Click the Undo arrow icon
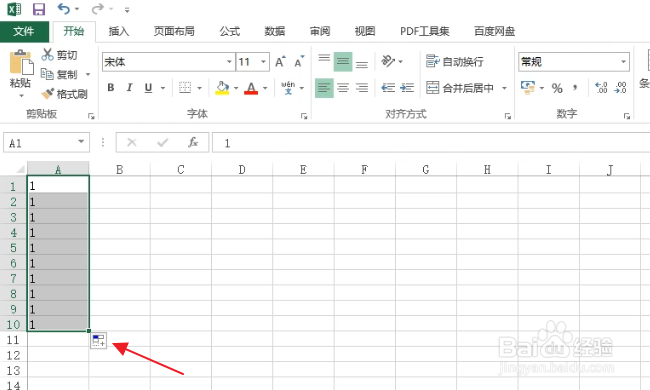This screenshot has width=650, height=390. coord(64,9)
